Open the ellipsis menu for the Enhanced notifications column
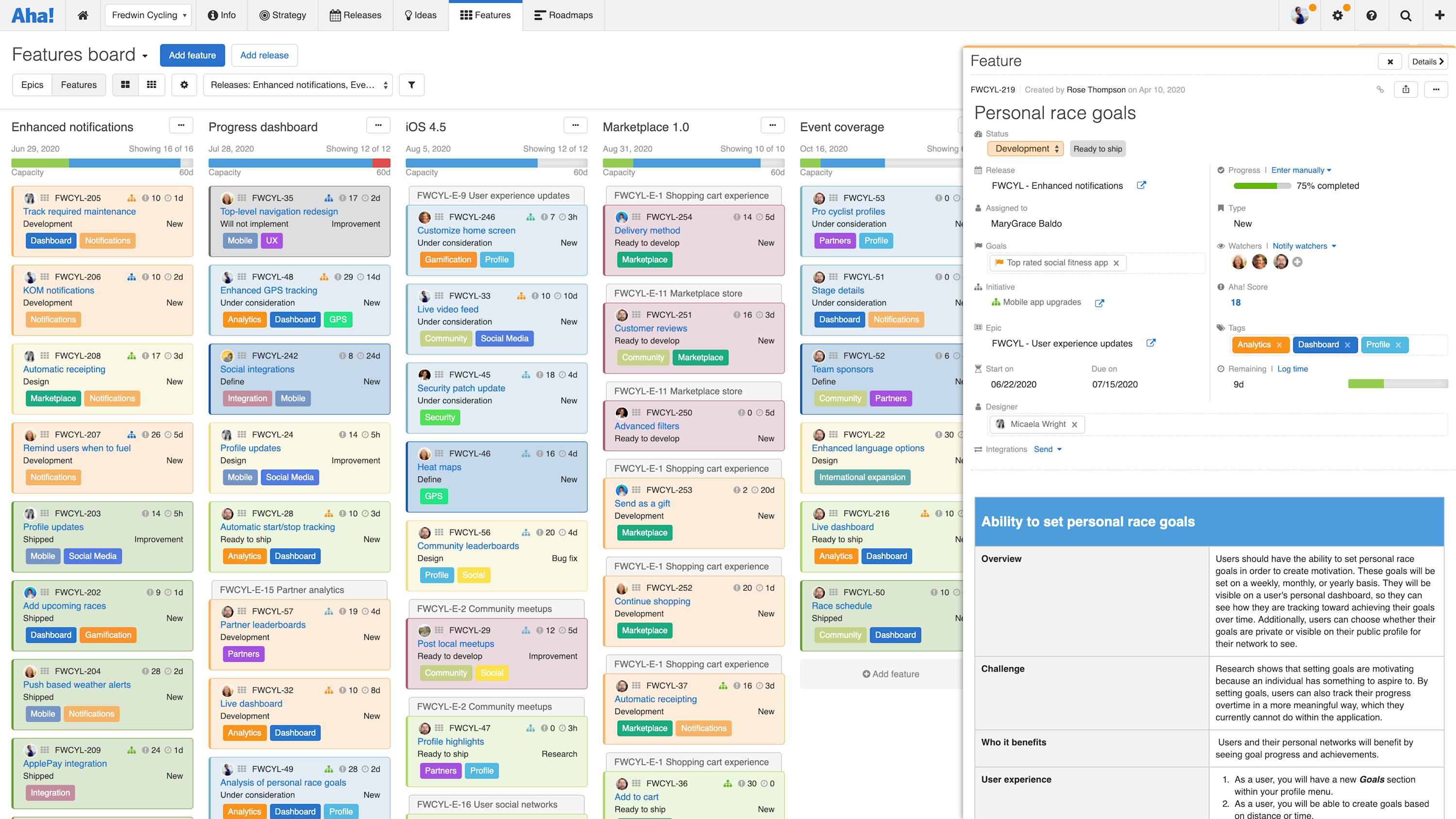 181,125
